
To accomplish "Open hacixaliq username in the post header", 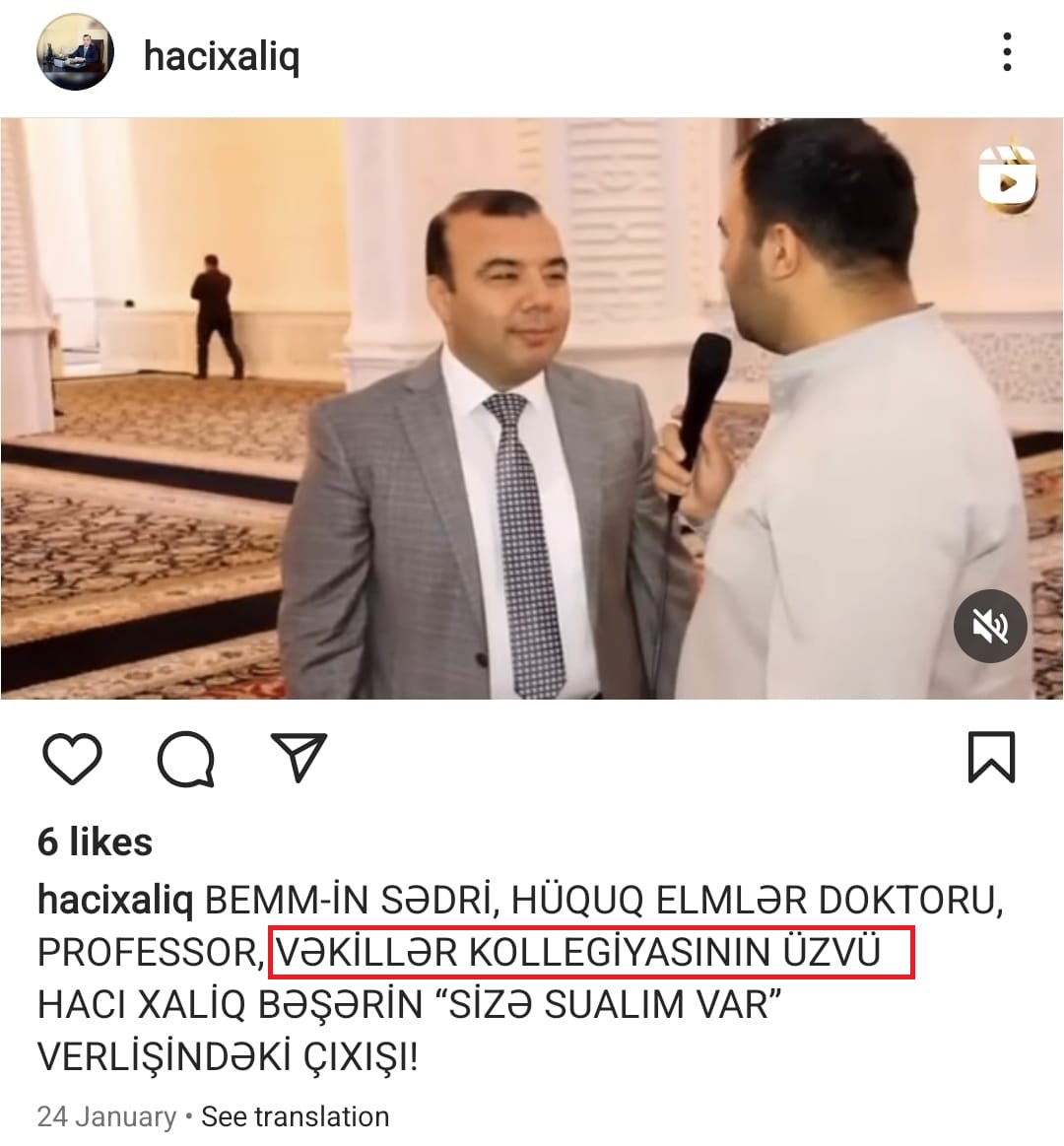I will (x=222, y=56).
